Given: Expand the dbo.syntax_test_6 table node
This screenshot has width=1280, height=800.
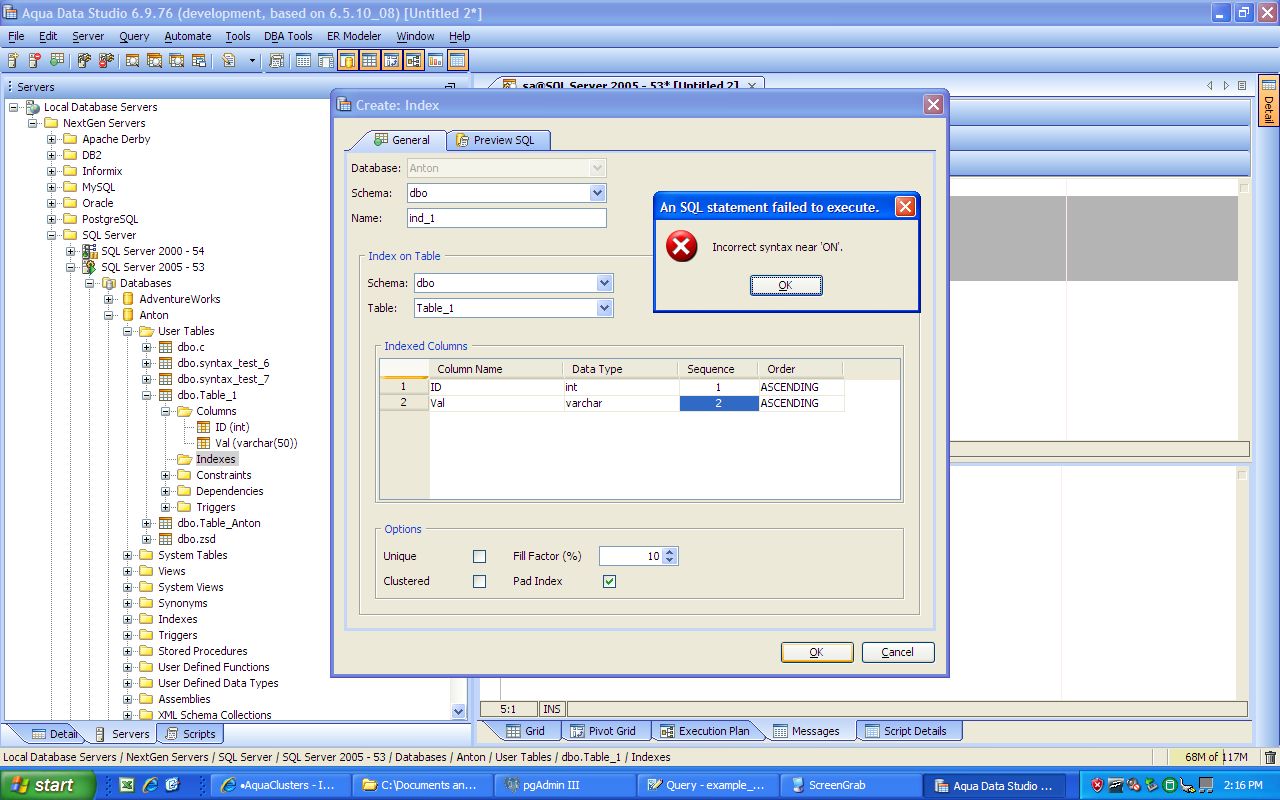Looking at the screenshot, I should click(146, 363).
